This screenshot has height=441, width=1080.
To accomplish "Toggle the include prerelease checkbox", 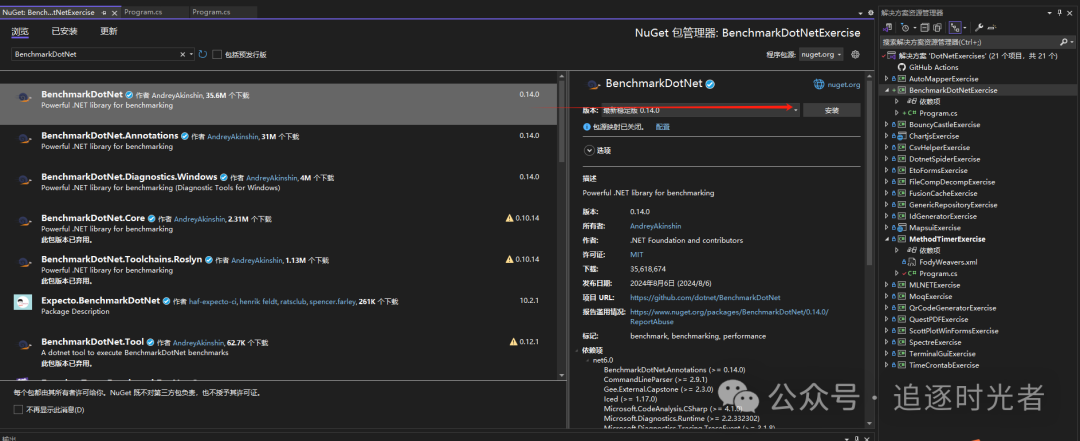I will 216,54.
